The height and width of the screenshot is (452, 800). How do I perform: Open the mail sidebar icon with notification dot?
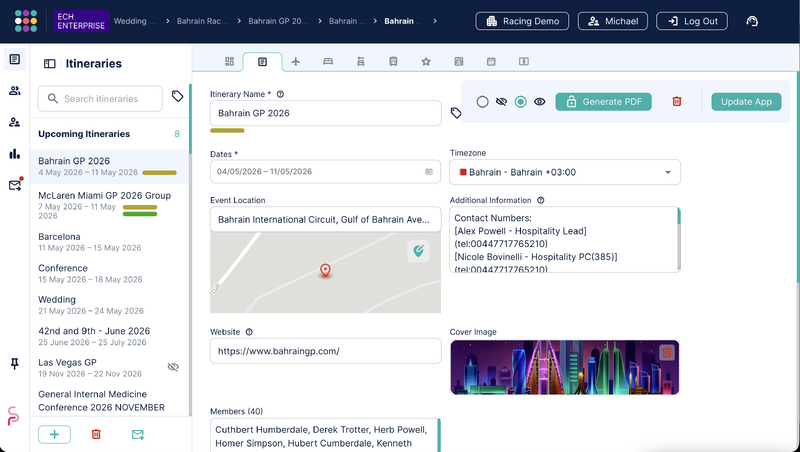(x=15, y=185)
